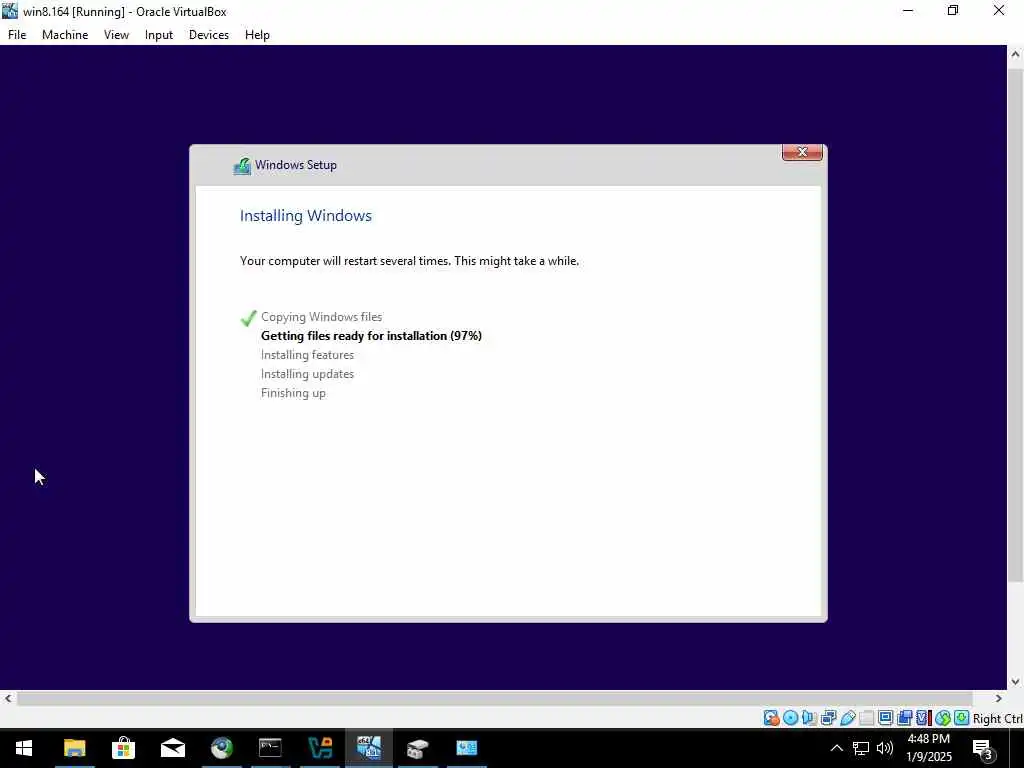Click the restart several times notice text
Image resolution: width=1024 pixels, height=768 pixels.
409,261
